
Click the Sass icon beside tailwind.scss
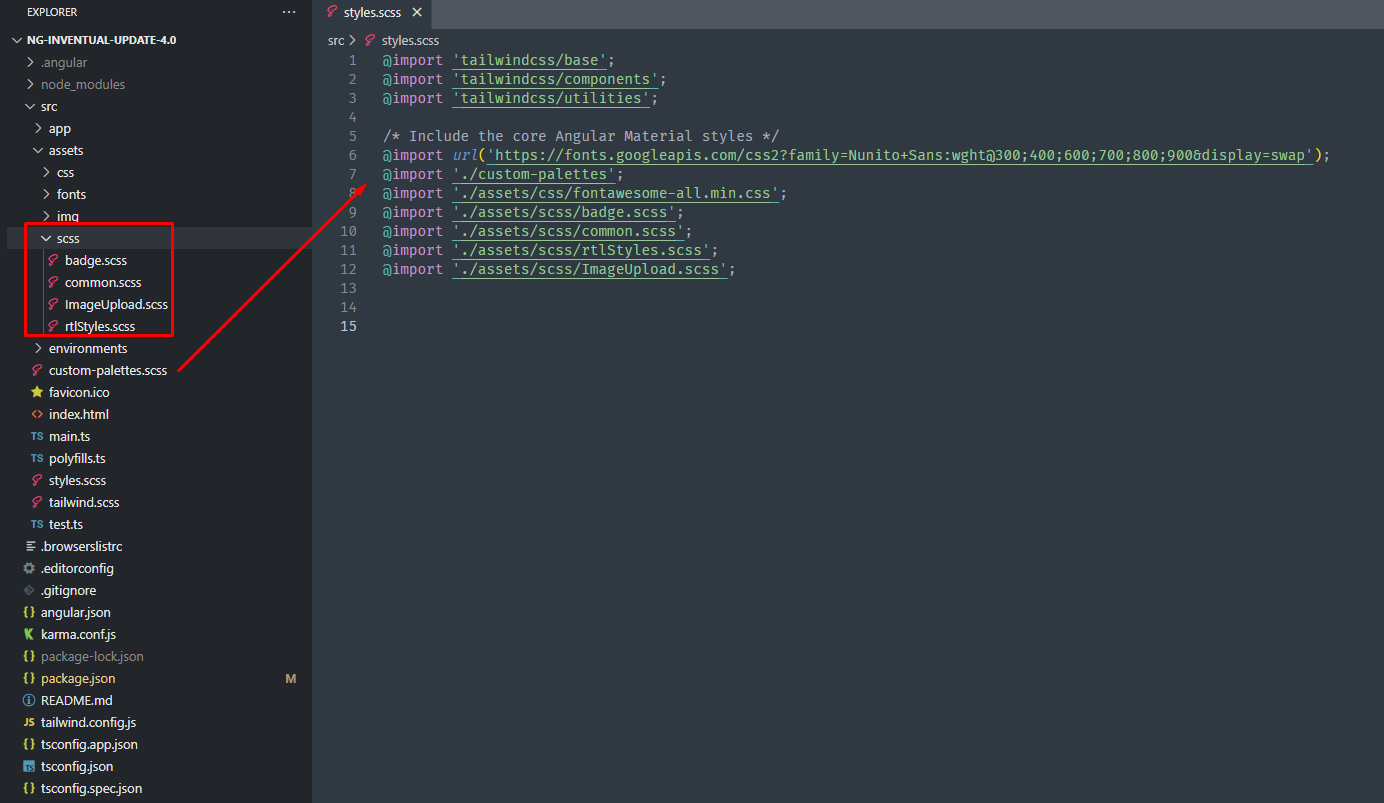tap(38, 502)
